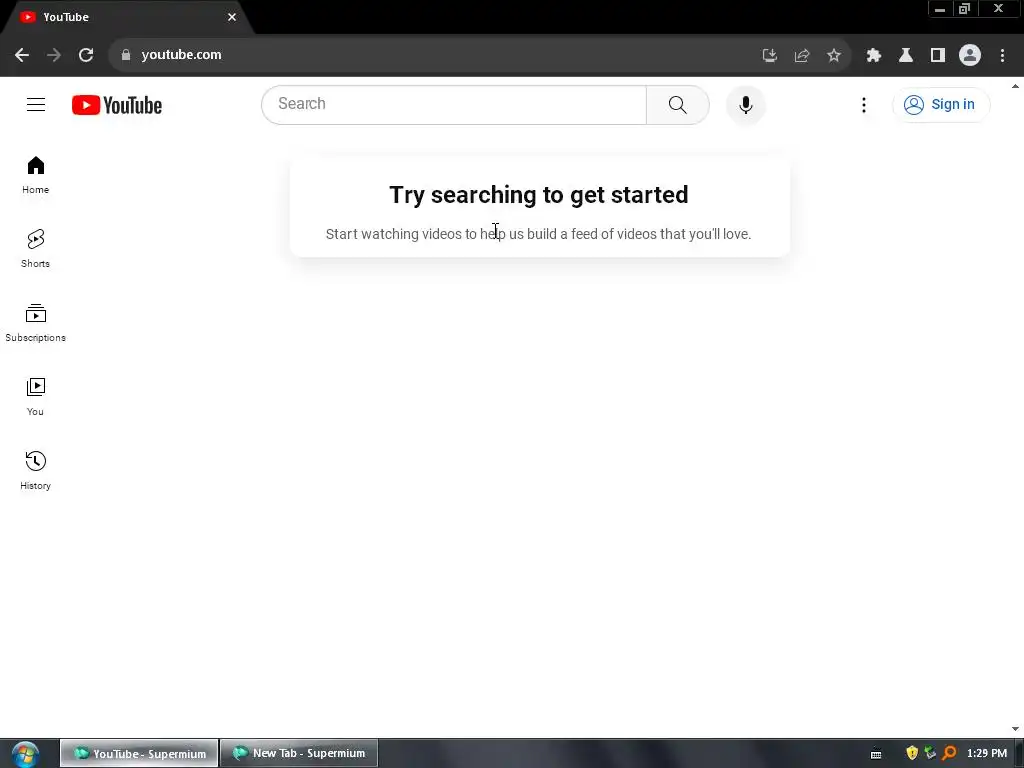This screenshot has height=768, width=1024.
Task: Go to Shorts in sidebar
Action: point(35,248)
